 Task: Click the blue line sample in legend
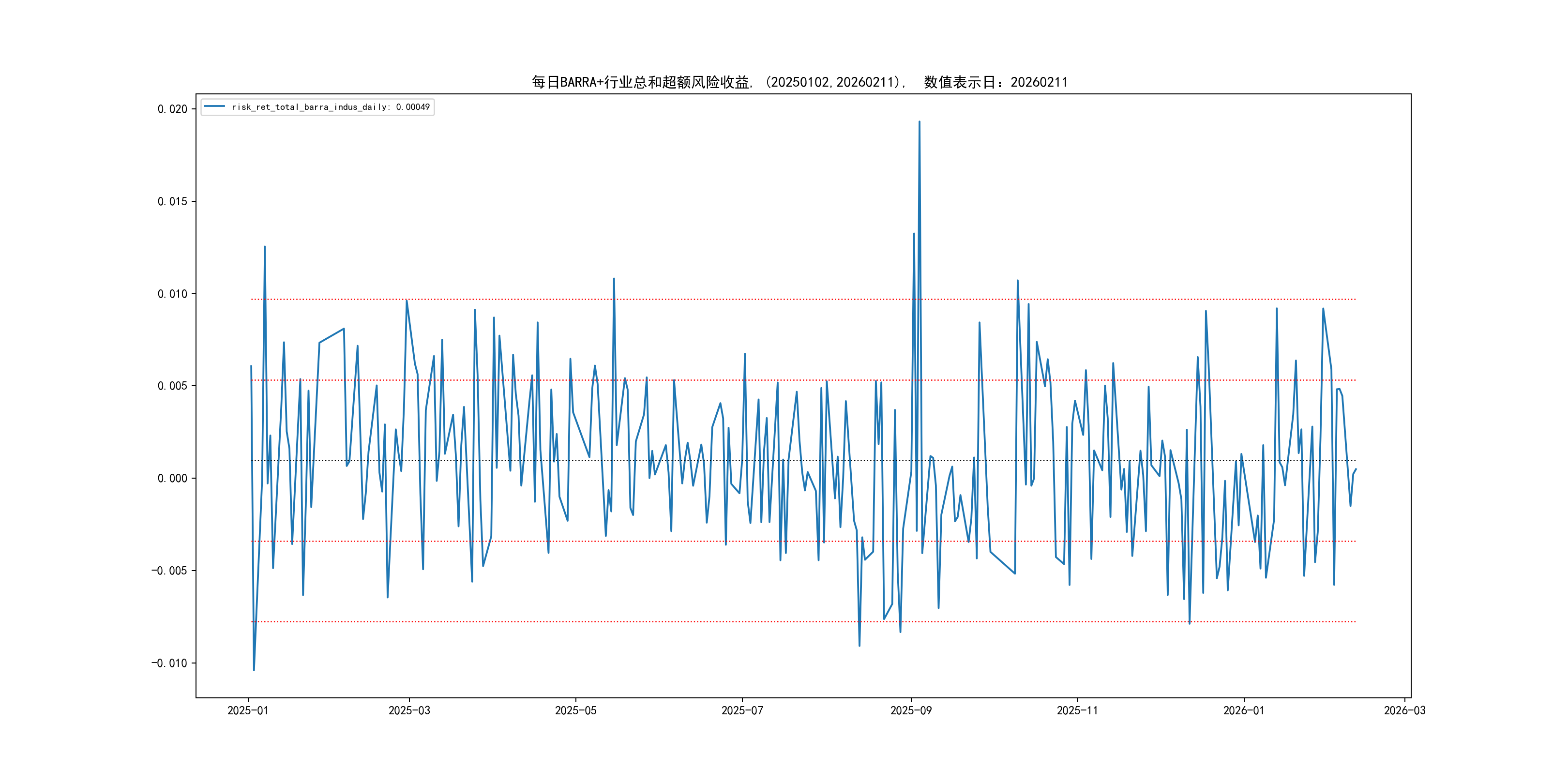tap(214, 106)
